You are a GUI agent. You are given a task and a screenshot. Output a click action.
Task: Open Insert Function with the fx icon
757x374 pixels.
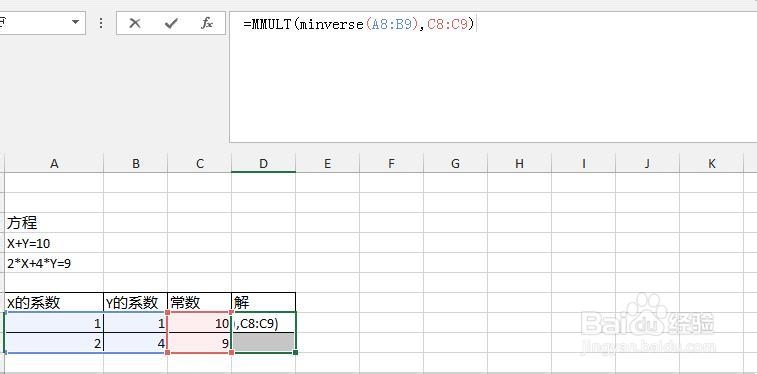[x=207, y=23]
